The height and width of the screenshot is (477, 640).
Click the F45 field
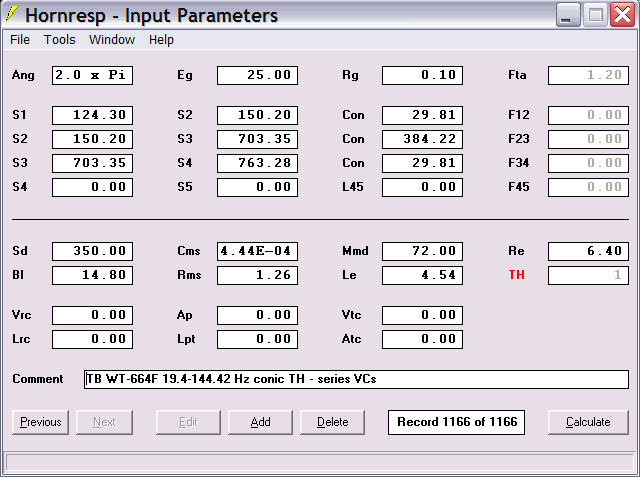click(x=588, y=187)
